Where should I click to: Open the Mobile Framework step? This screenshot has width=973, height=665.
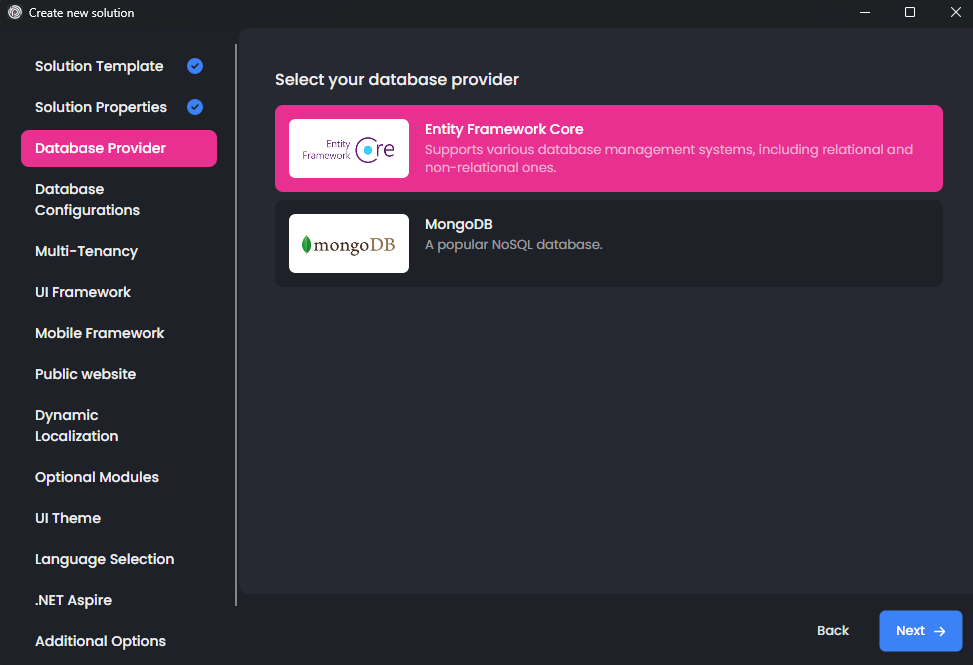99,333
